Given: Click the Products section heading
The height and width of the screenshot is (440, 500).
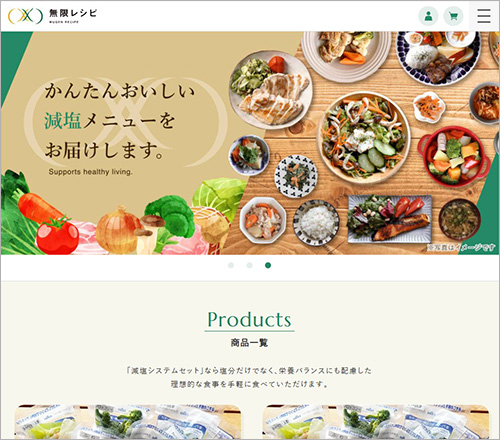Looking at the screenshot, I should [249, 320].
